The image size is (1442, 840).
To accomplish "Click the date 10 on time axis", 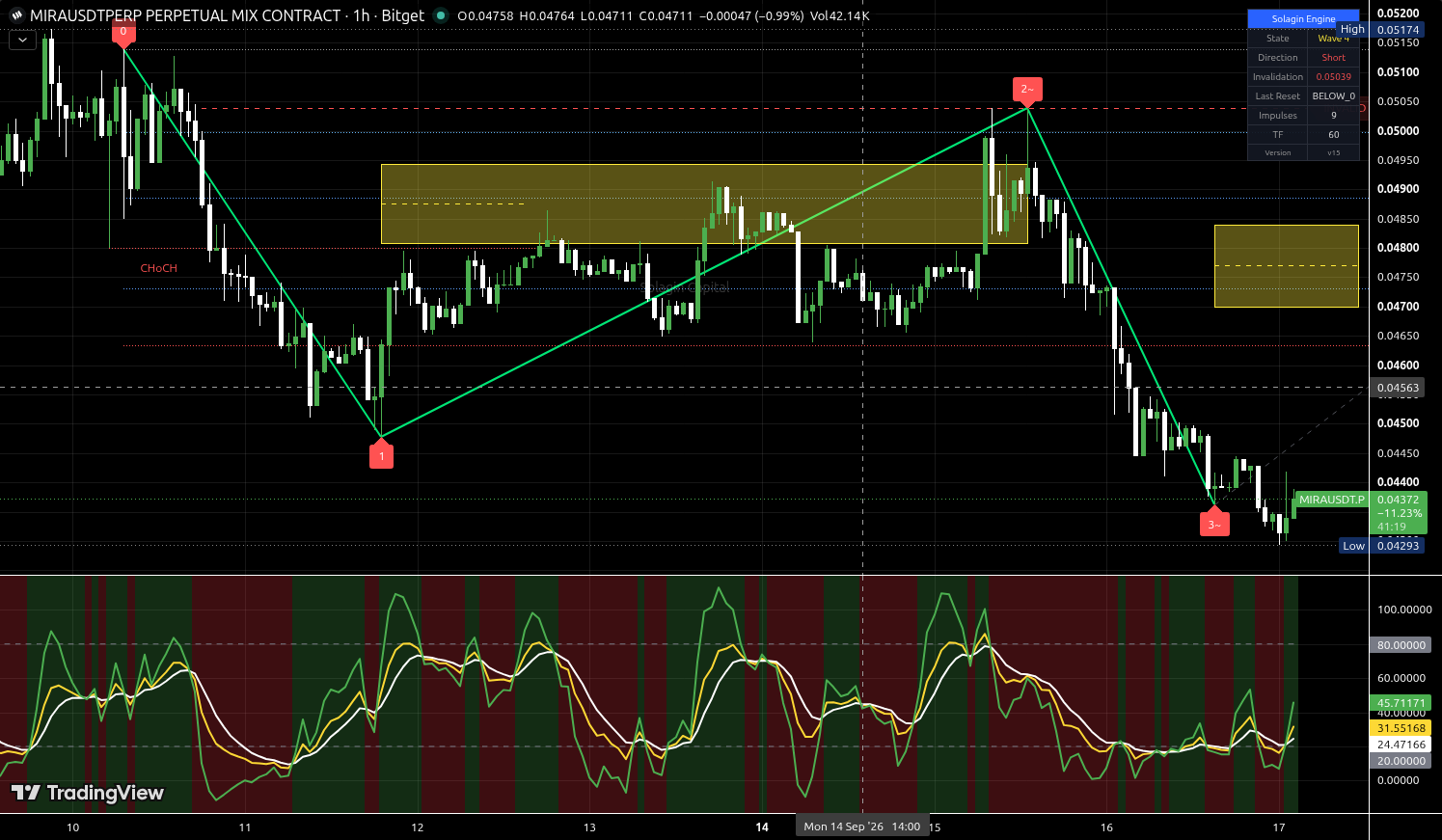I will [x=73, y=827].
